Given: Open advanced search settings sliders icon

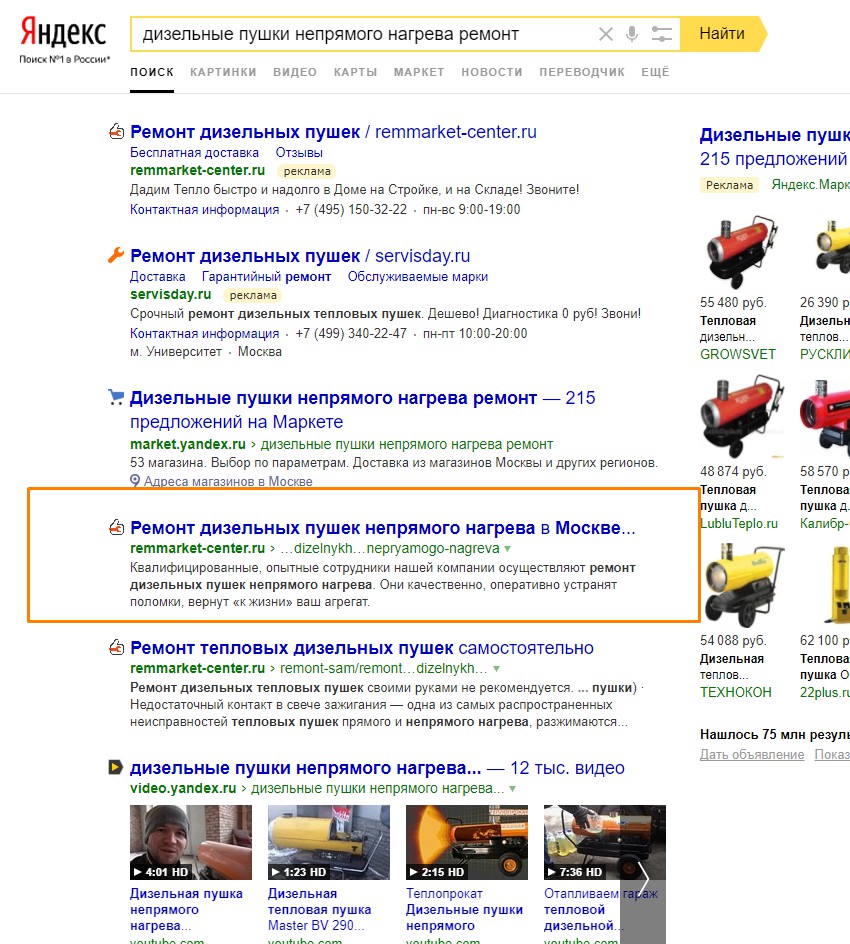Looking at the screenshot, I should coord(662,34).
